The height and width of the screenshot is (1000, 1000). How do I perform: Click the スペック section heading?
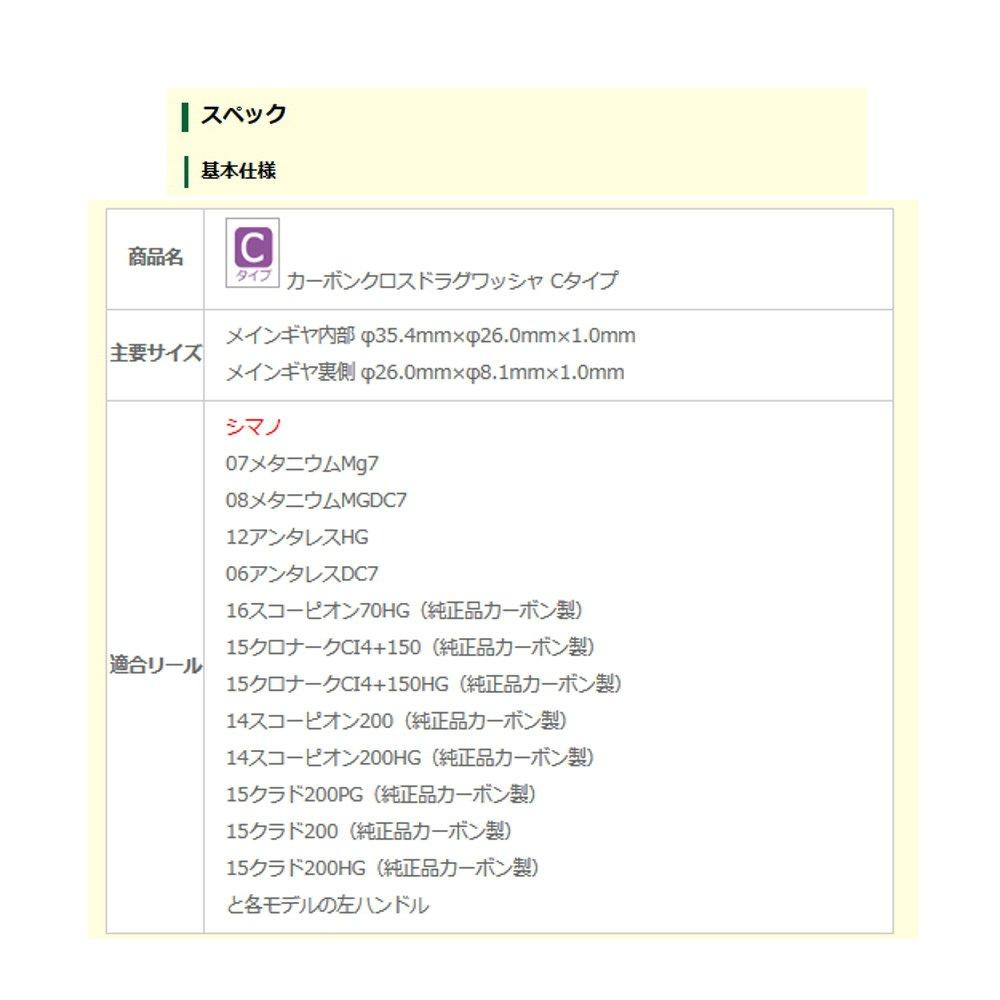coord(243,114)
